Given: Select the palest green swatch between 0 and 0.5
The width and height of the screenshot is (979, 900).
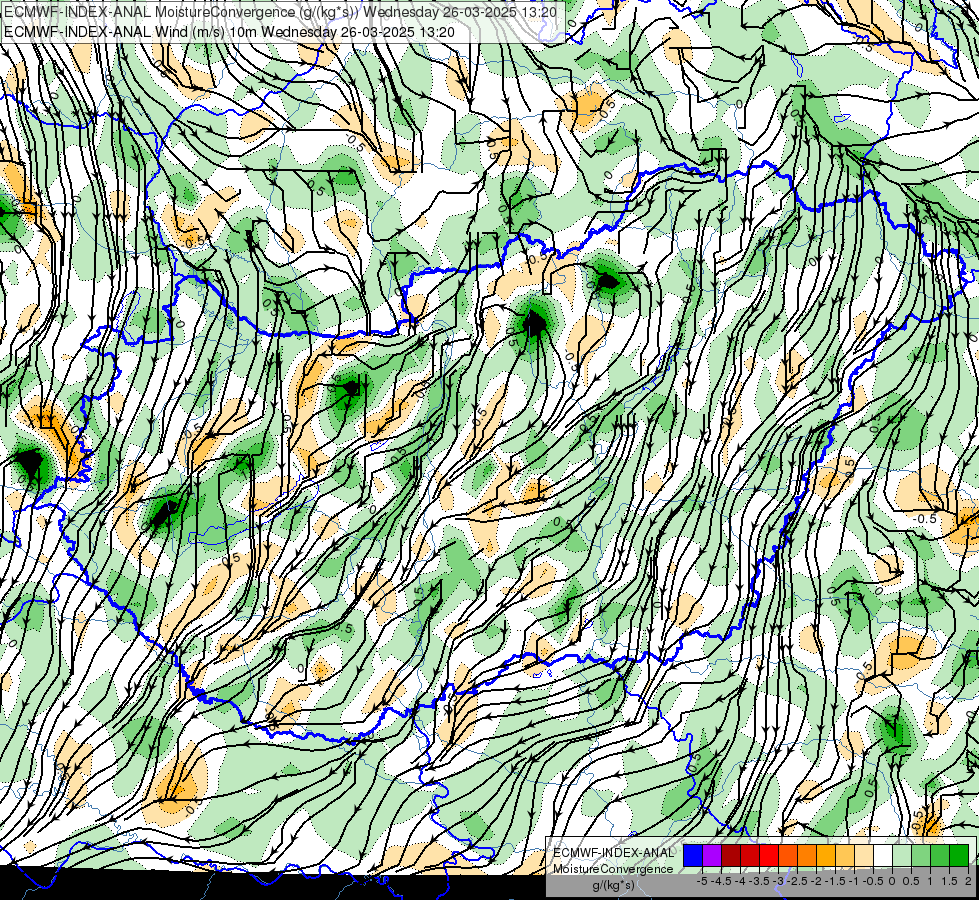Looking at the screenshot, I should click(x=902, y=856).
